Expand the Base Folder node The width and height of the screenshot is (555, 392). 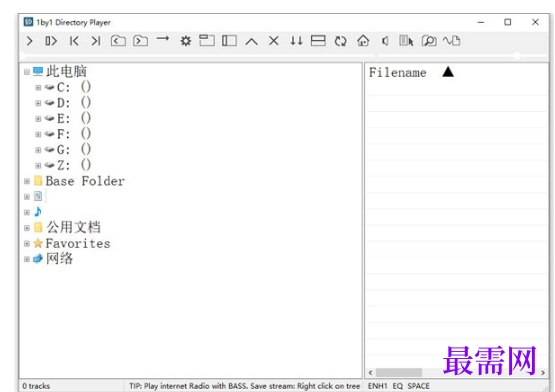pyautogui.click(x=27, y=181)
